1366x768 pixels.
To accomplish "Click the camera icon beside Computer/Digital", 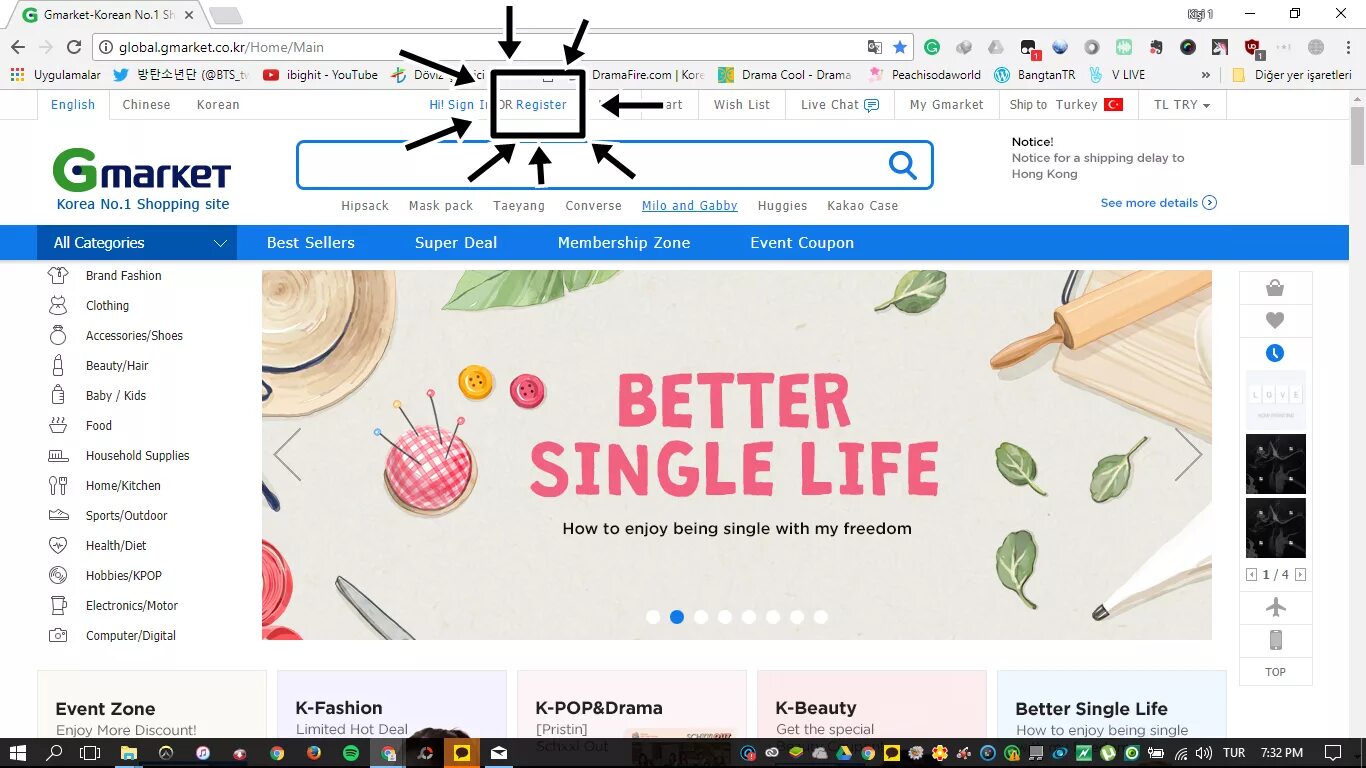I will tap(58, 635).
